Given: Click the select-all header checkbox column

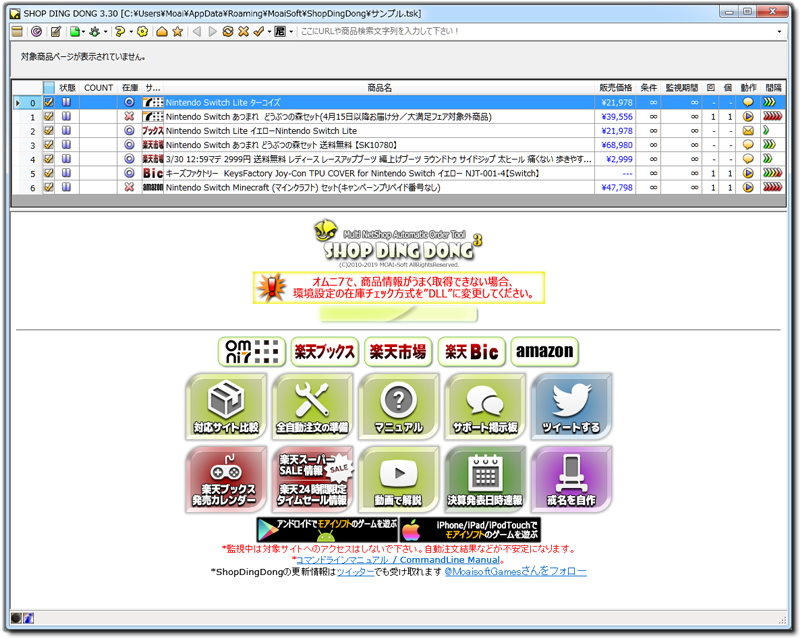Looking at the screenshot, I should 48,88.
